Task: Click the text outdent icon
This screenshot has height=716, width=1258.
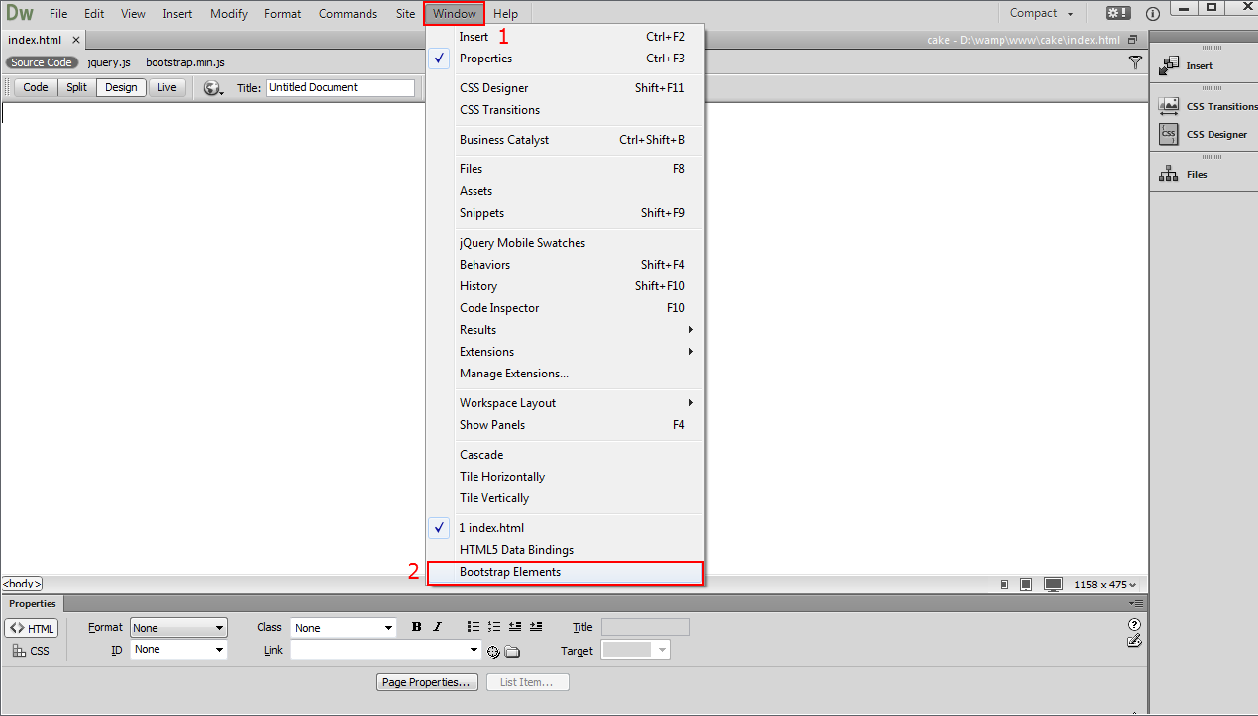Action: point(515,627)
